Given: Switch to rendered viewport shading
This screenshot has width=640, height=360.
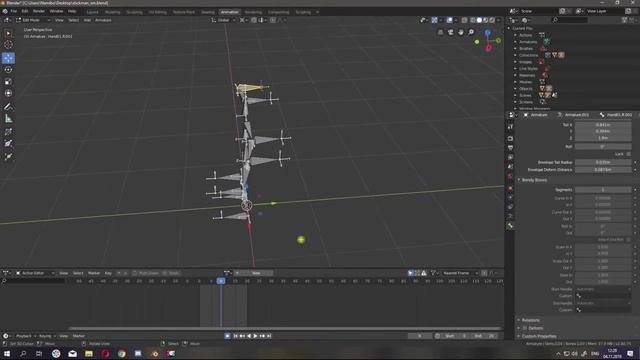Looking at the screenshot, I should coord(492,20).
